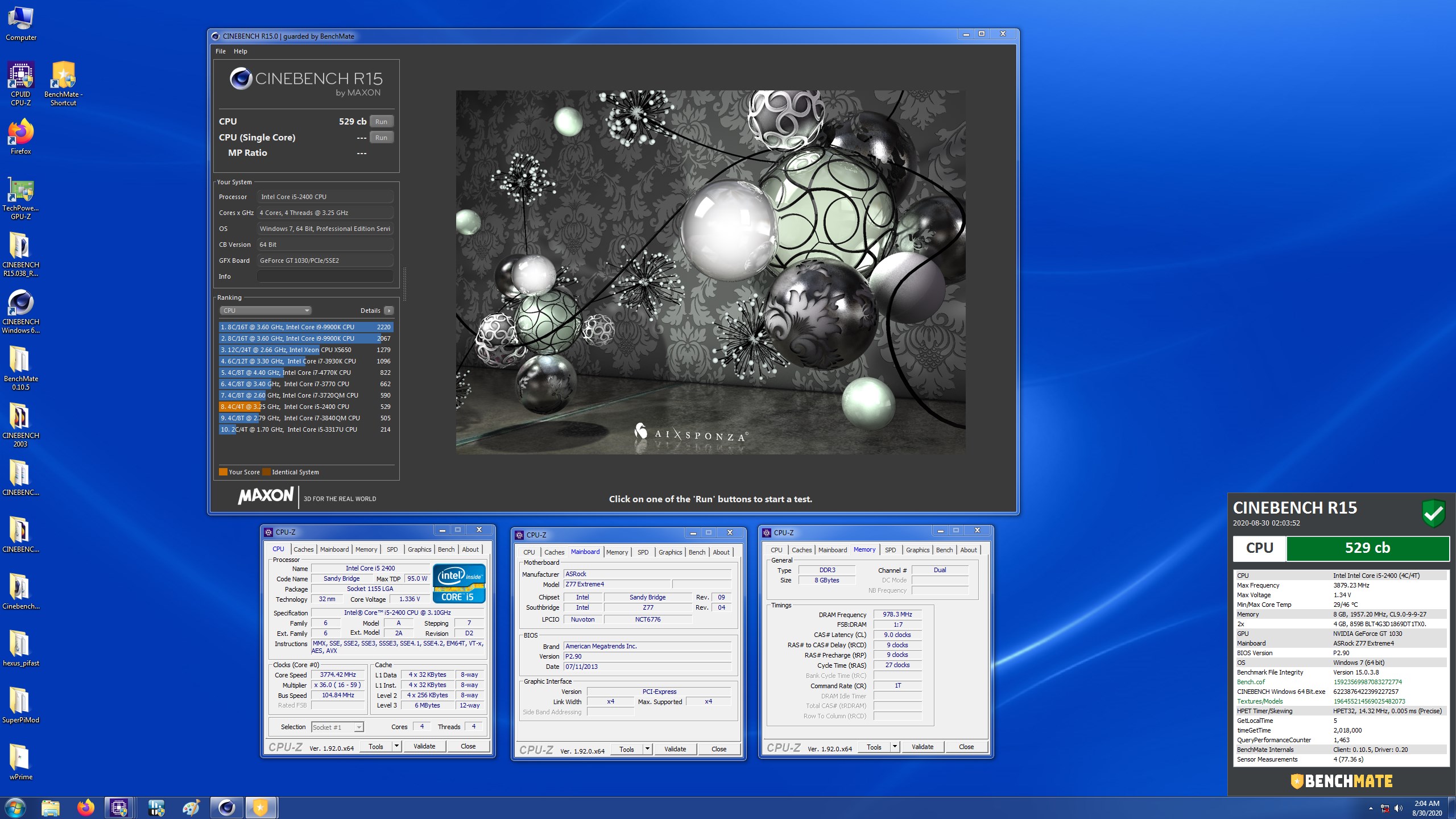Viewport: 1456px width, 819px height.
Task: Click Validate in first CPU-Z window
Action: 424,747
